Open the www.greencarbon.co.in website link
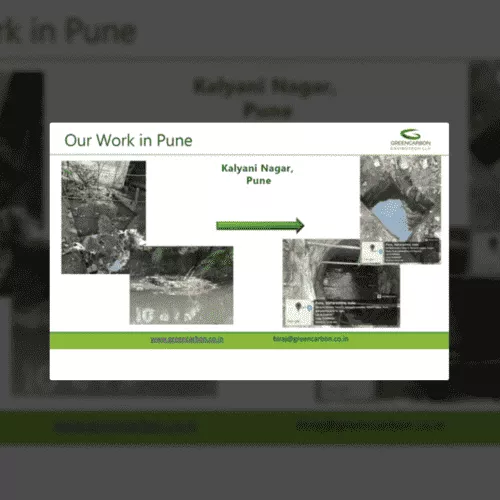Image resolution: width=500 pixels, height=500 pixels. click(x=187, y=339)
